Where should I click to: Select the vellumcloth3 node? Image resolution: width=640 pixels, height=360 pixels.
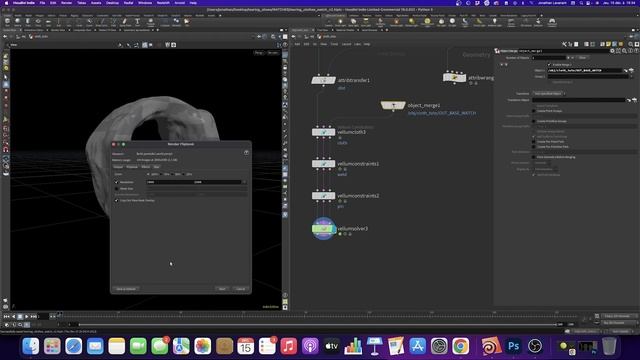coord(323,132)
